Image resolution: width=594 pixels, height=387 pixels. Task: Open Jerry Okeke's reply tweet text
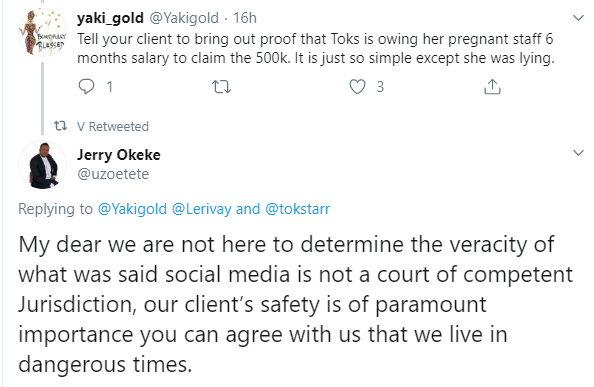tap(295, 304)
